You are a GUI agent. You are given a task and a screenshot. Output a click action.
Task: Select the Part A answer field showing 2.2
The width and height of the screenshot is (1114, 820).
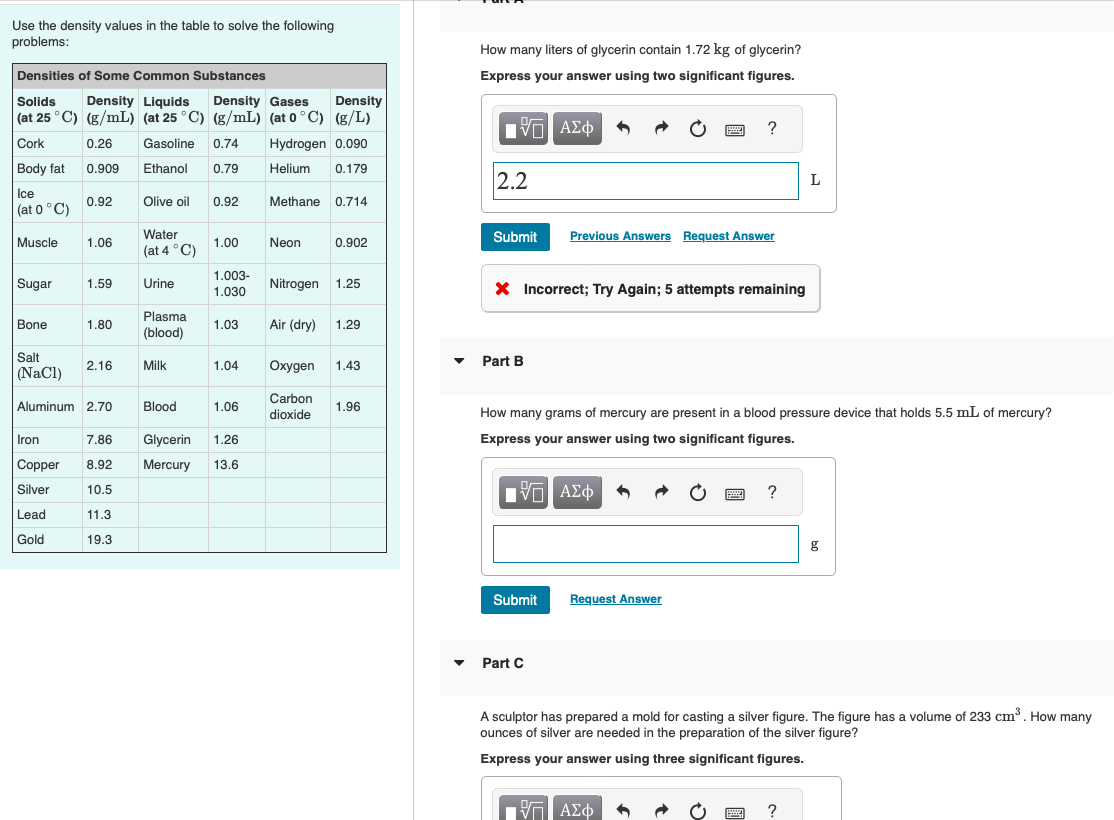tap(645, 181)
